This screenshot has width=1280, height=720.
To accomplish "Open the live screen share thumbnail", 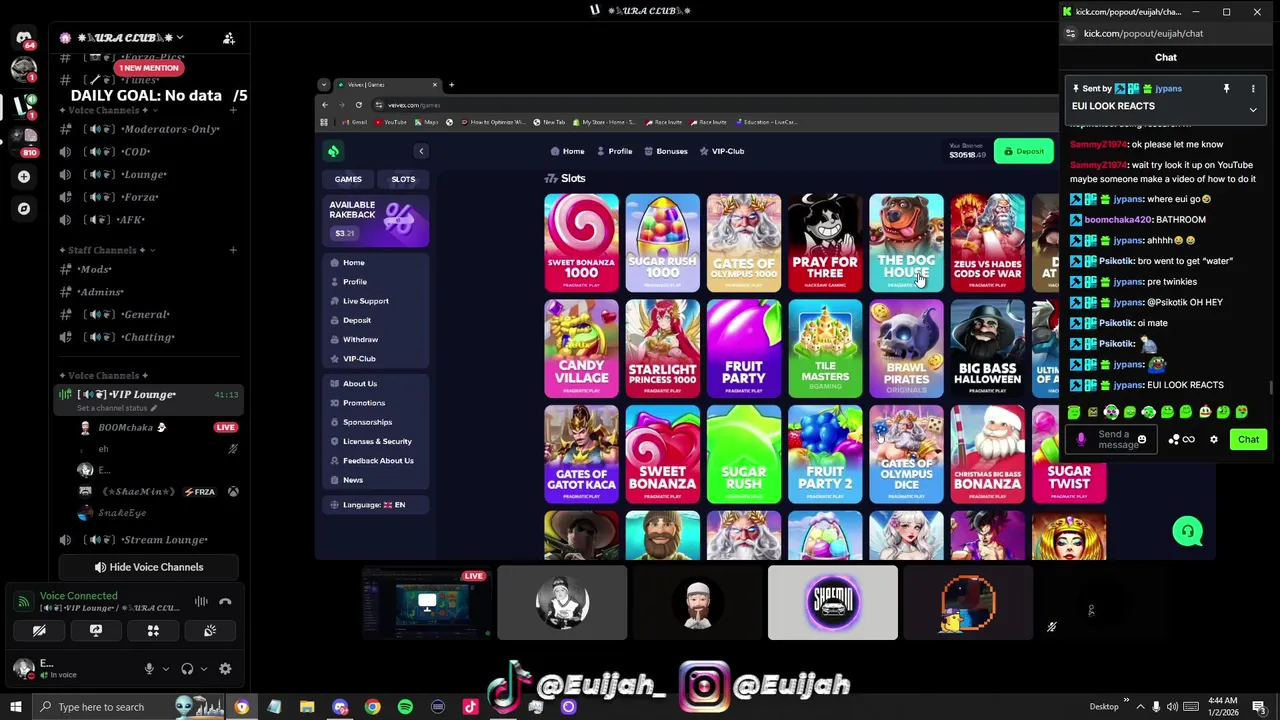I will point(427,603).
